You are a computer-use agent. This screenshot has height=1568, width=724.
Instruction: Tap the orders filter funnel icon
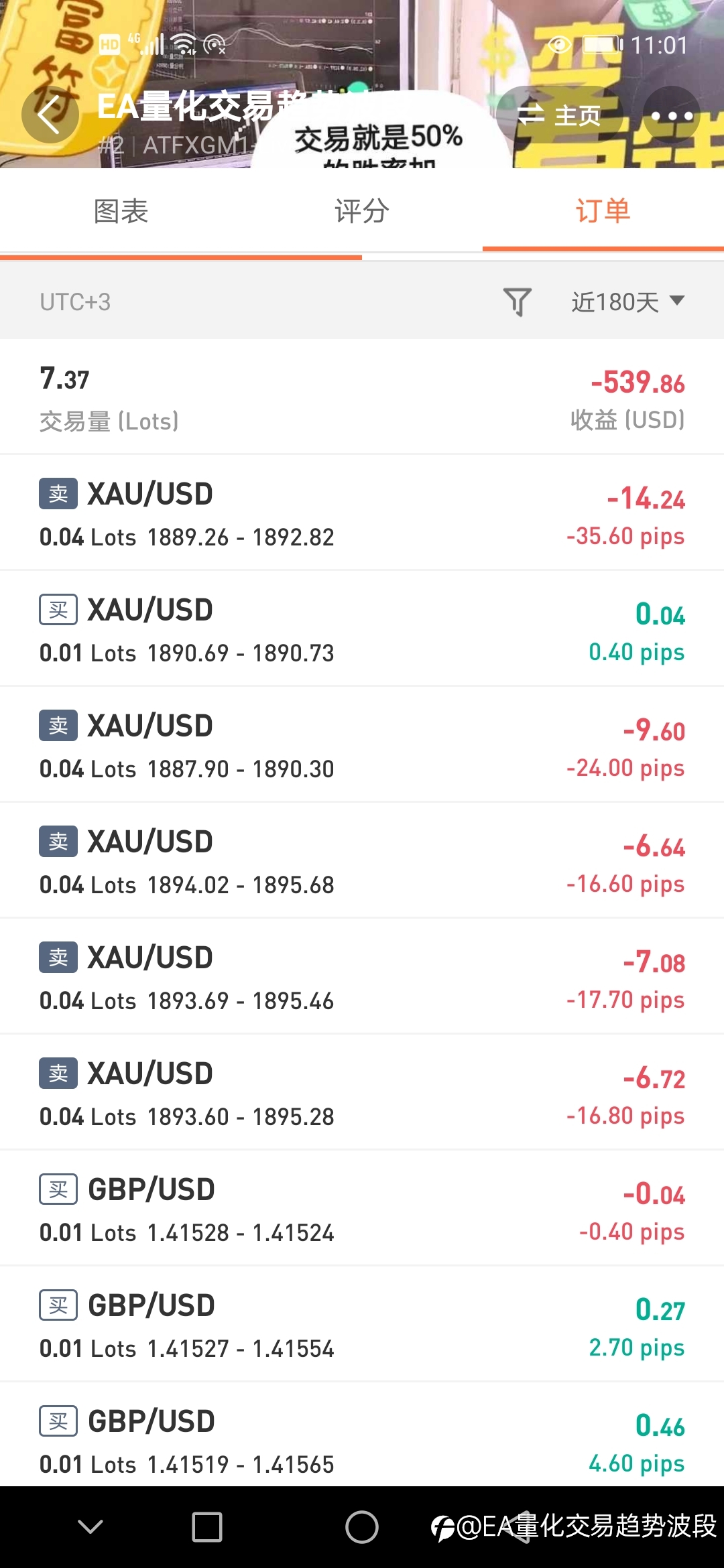[x=517, y=302]
